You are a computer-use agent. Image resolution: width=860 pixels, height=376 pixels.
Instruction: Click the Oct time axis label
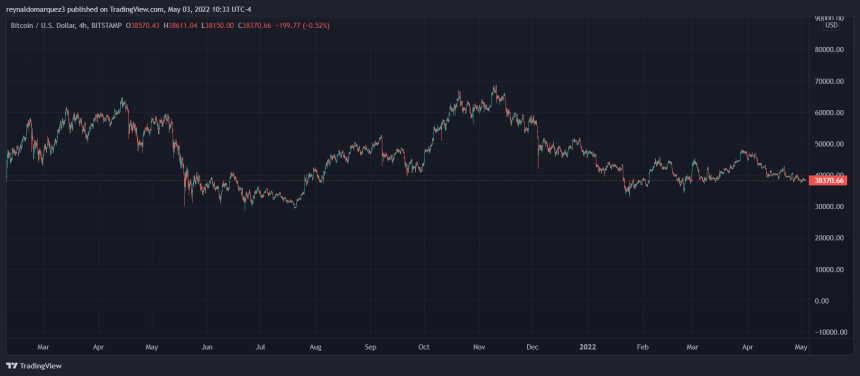point(423,347)
